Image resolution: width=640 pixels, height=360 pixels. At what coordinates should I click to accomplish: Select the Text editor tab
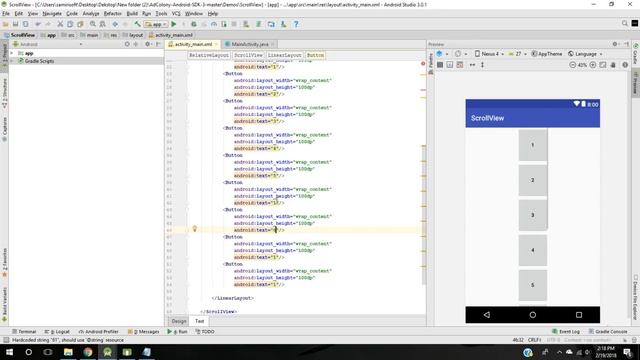[199, 321]
